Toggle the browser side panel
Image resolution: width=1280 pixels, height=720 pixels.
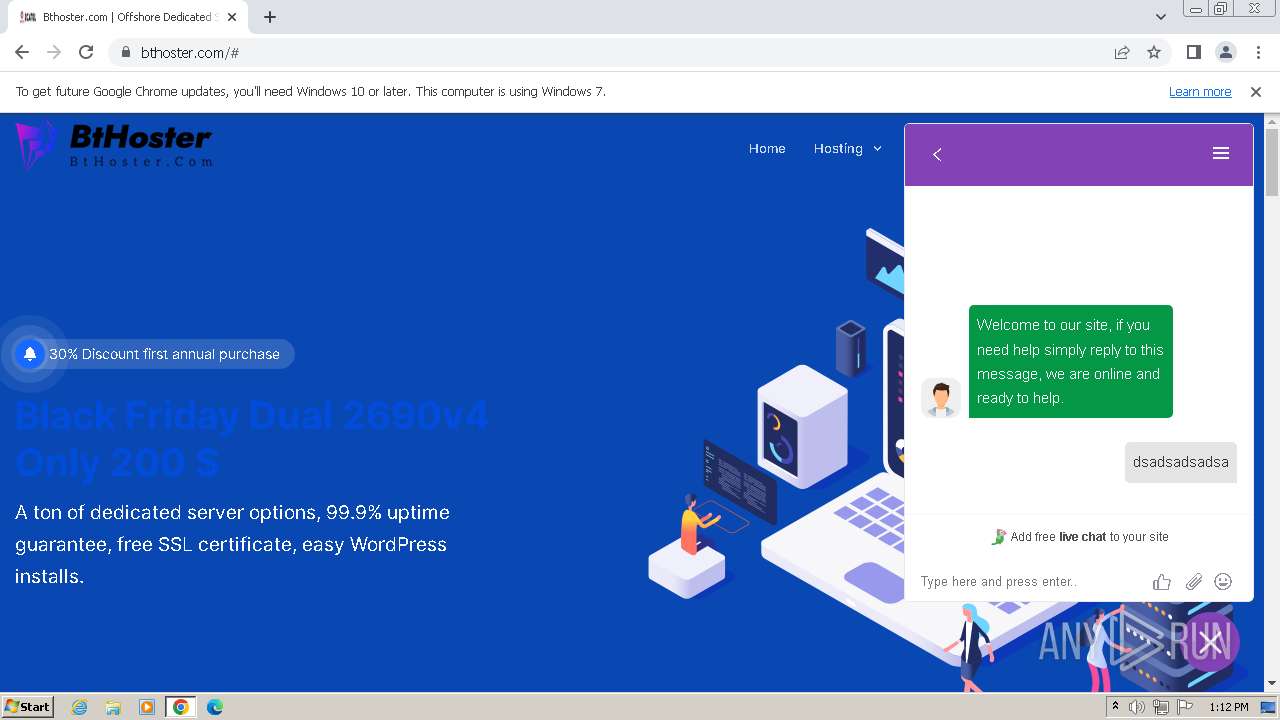1193,52
